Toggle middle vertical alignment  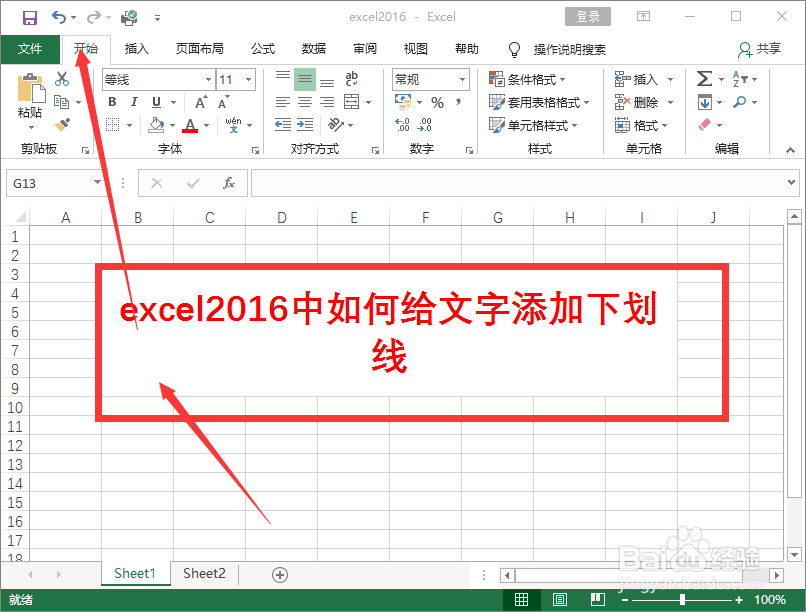pos(305,79)
